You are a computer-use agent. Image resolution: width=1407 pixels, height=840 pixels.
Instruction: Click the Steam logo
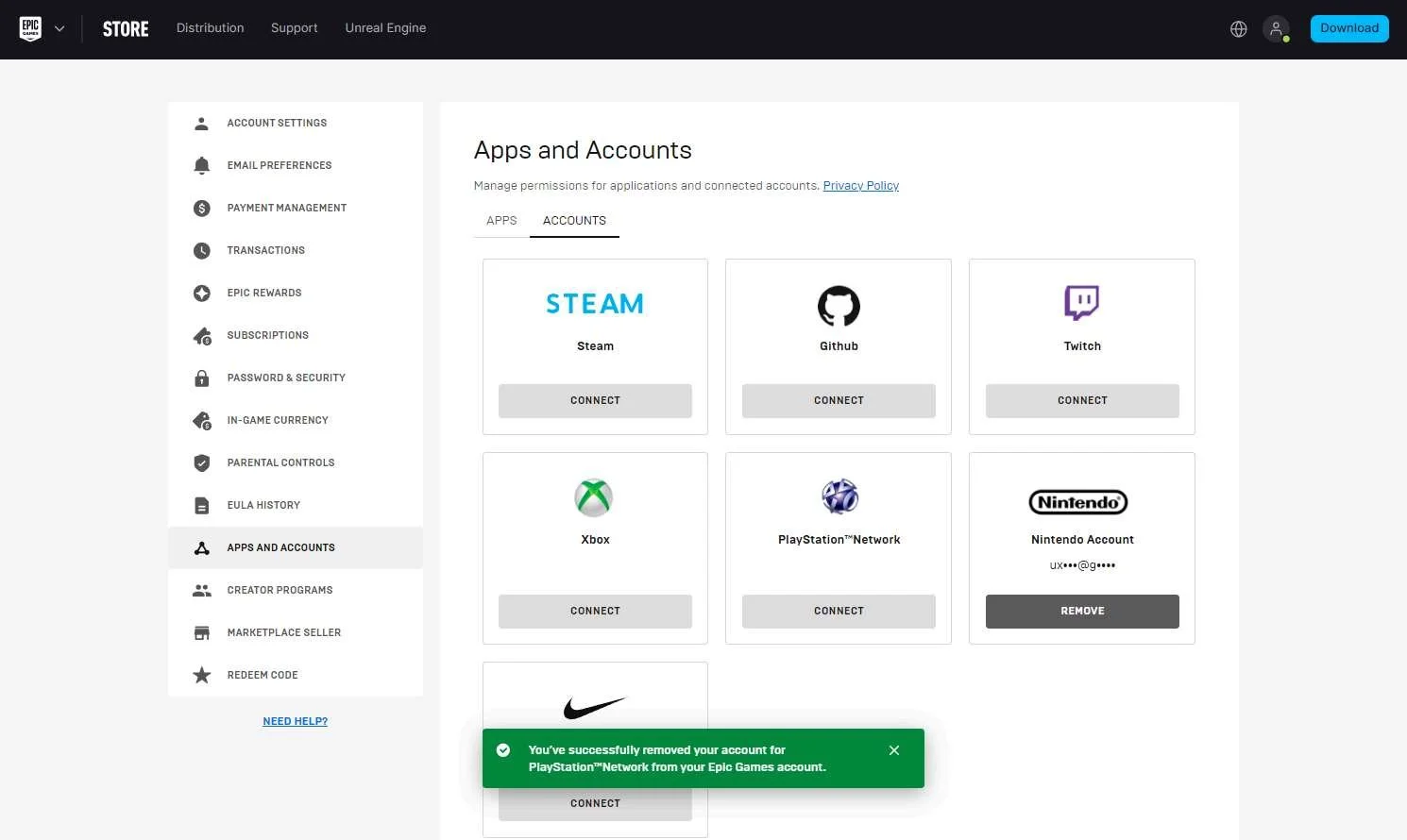595,304
